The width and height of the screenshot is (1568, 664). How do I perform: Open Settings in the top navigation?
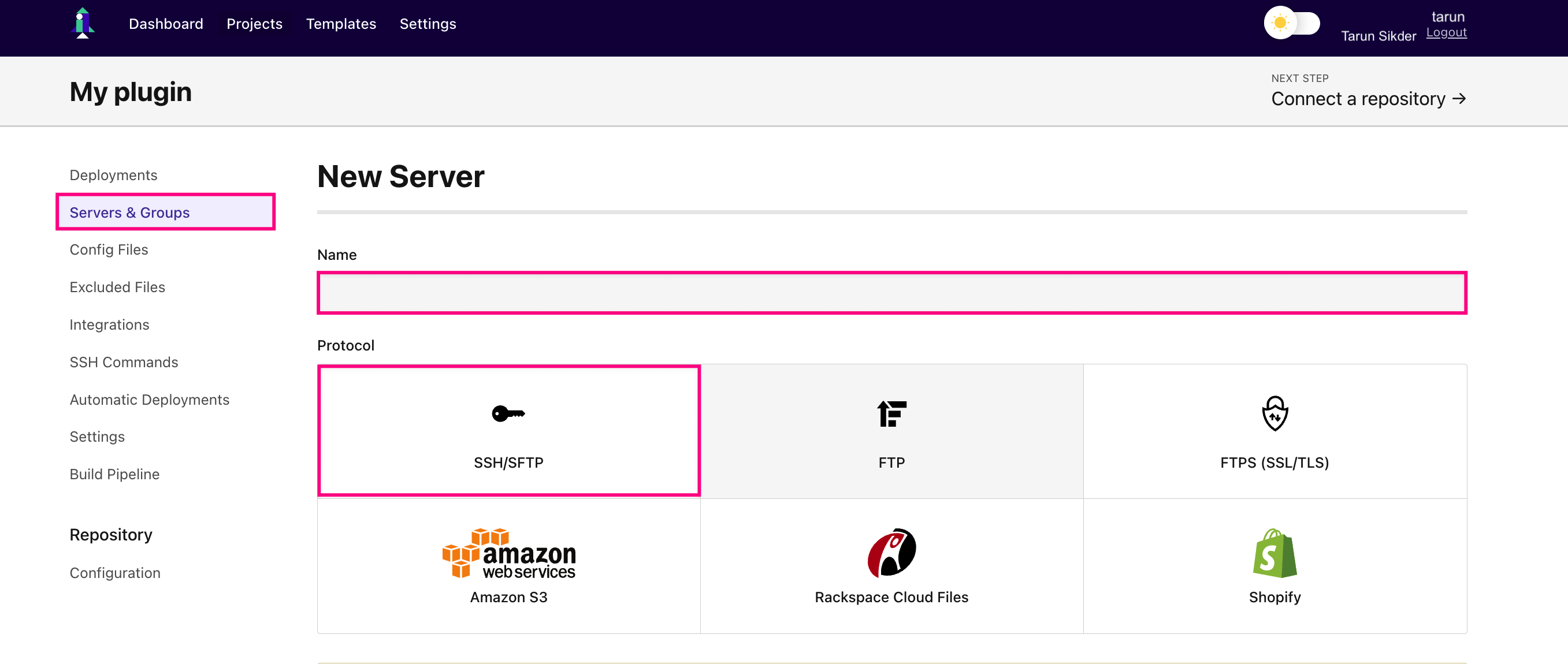tap(428, 24)
